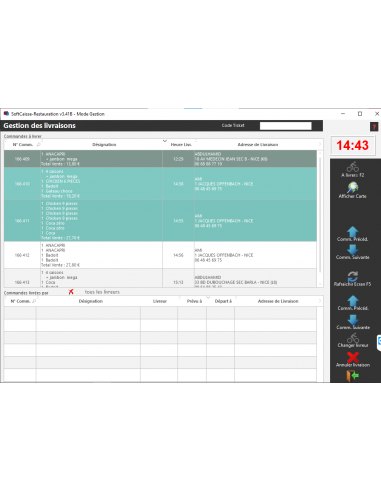Click the Livreur column header
This screenshot has width=381, height=492.
160,301
